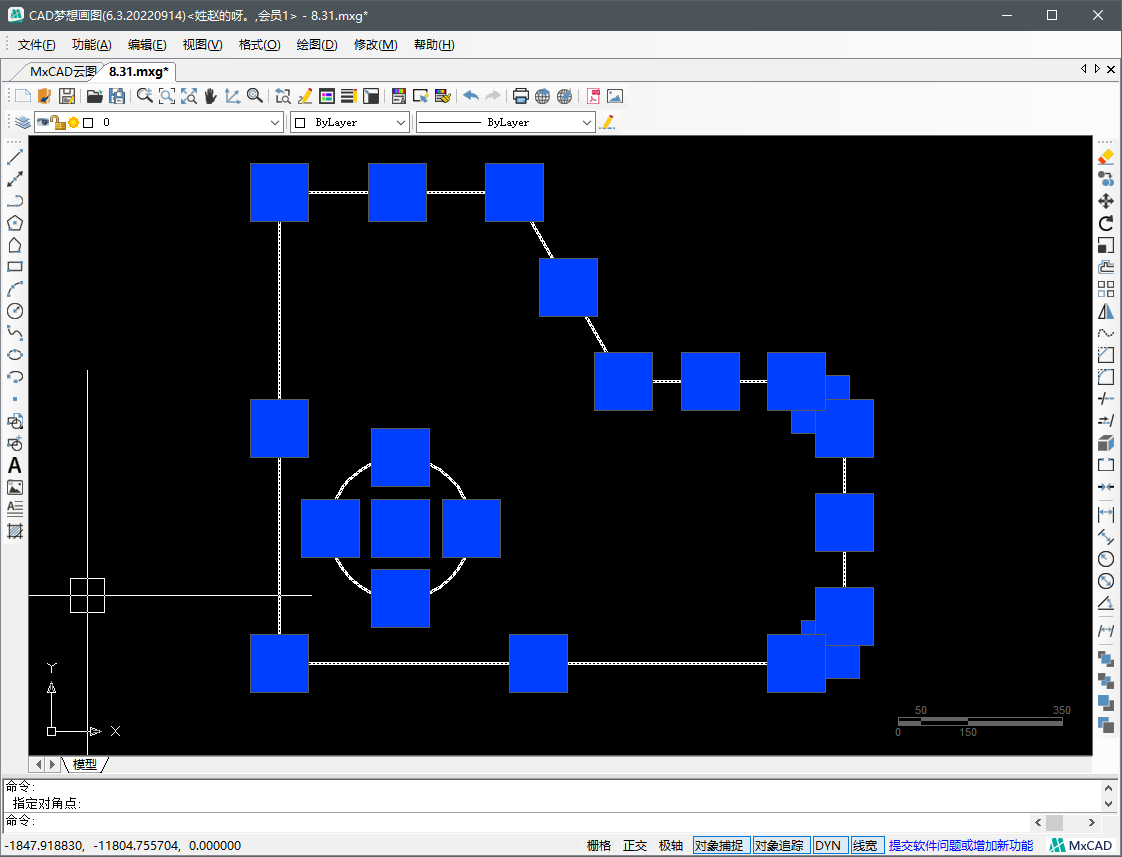This screenshot has height=857, width=1122.
Task: Open the ByLayer color dropdown
Action: tap(401, 122)
